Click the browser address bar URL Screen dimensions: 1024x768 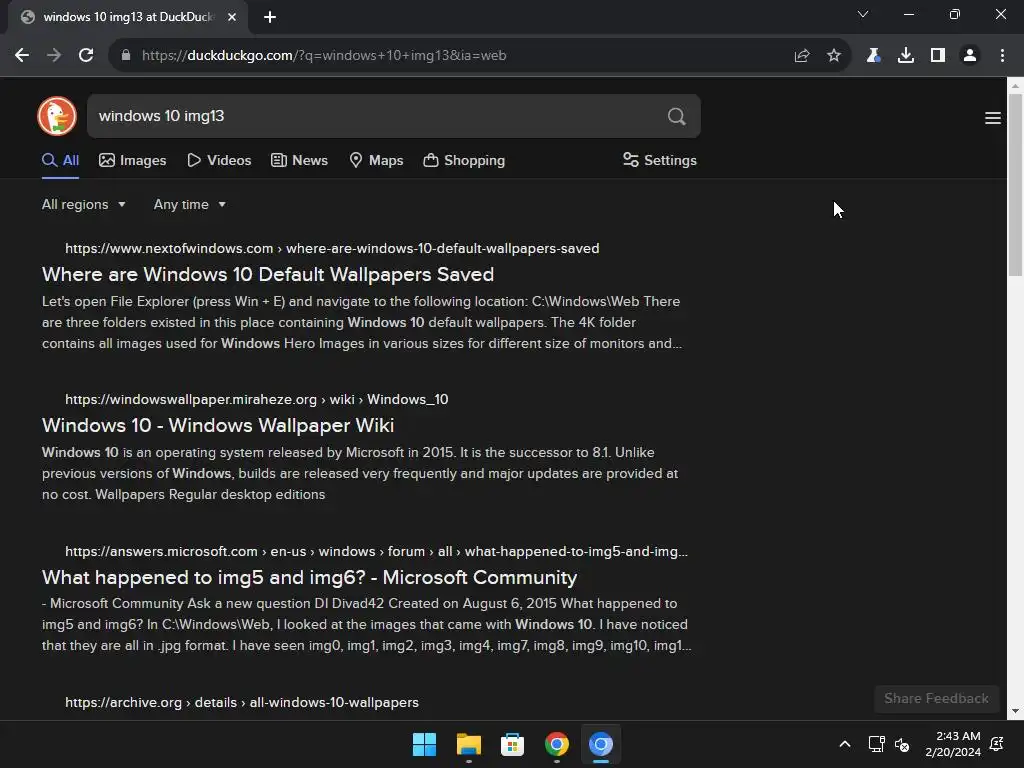pyautogui.click(x=324, y=56)
